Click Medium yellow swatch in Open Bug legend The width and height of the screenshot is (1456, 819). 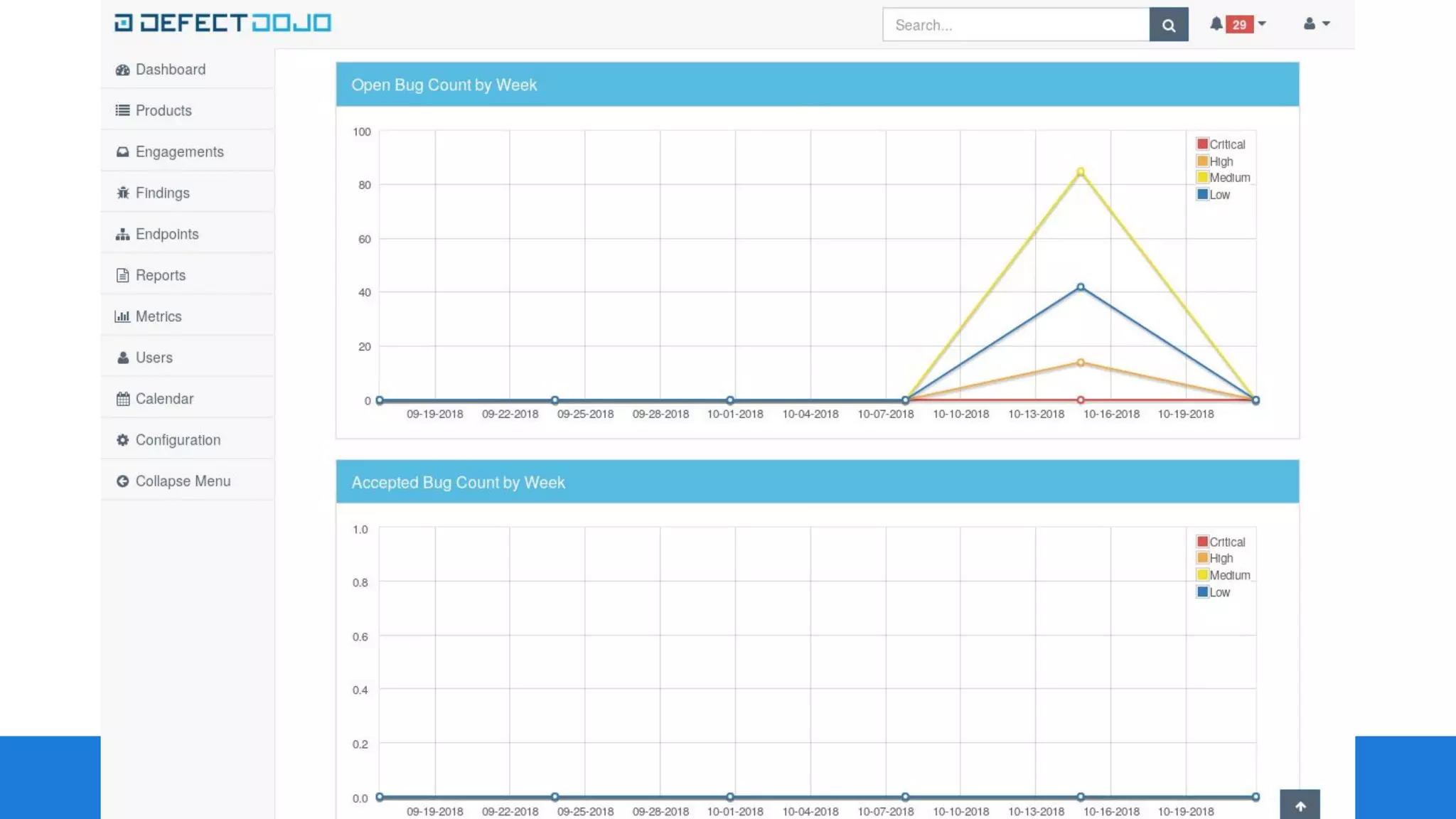click(x=1202, y=178)
